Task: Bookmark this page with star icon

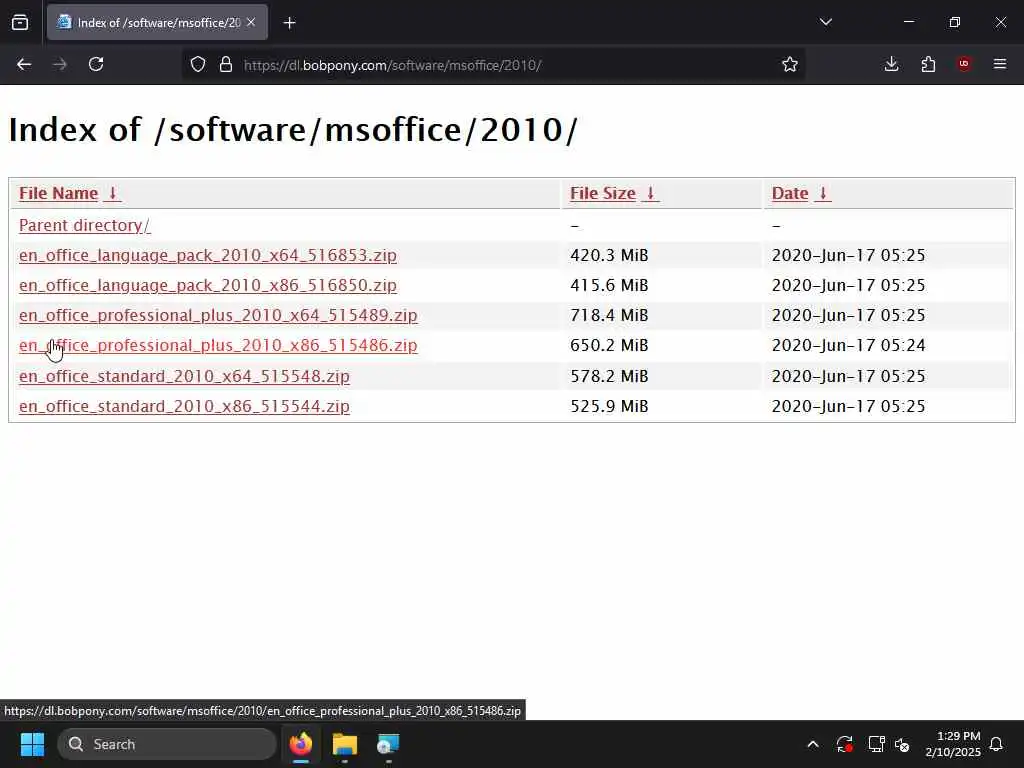Action: 790,64
